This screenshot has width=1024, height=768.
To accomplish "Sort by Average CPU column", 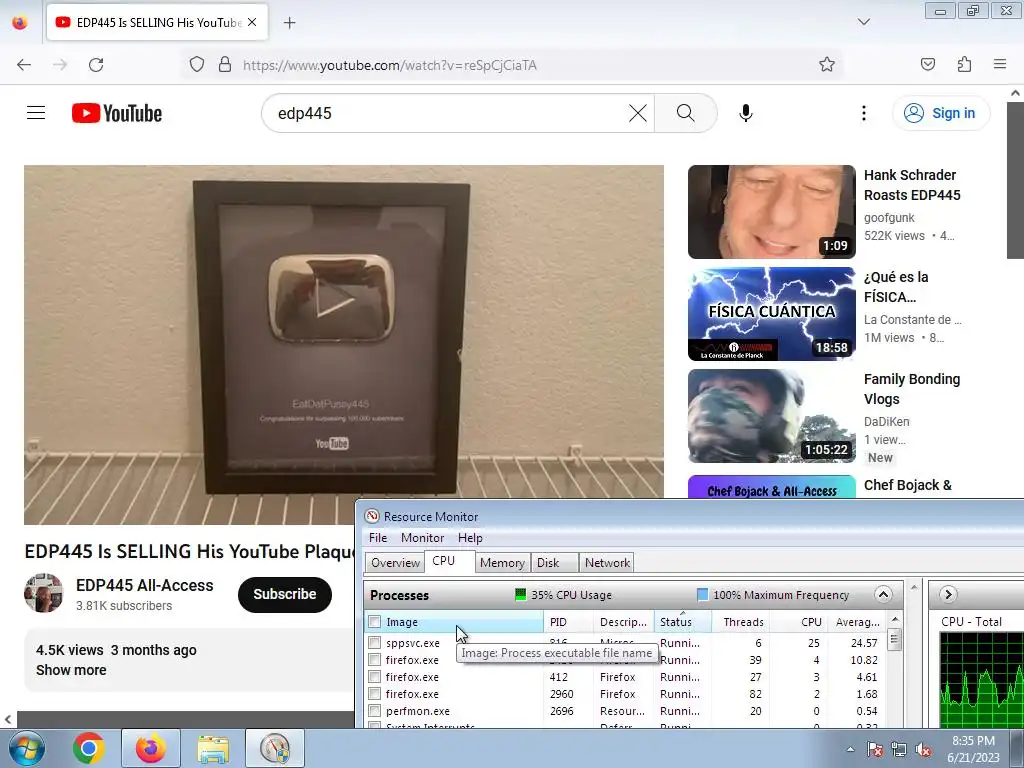I will (857, 622).
